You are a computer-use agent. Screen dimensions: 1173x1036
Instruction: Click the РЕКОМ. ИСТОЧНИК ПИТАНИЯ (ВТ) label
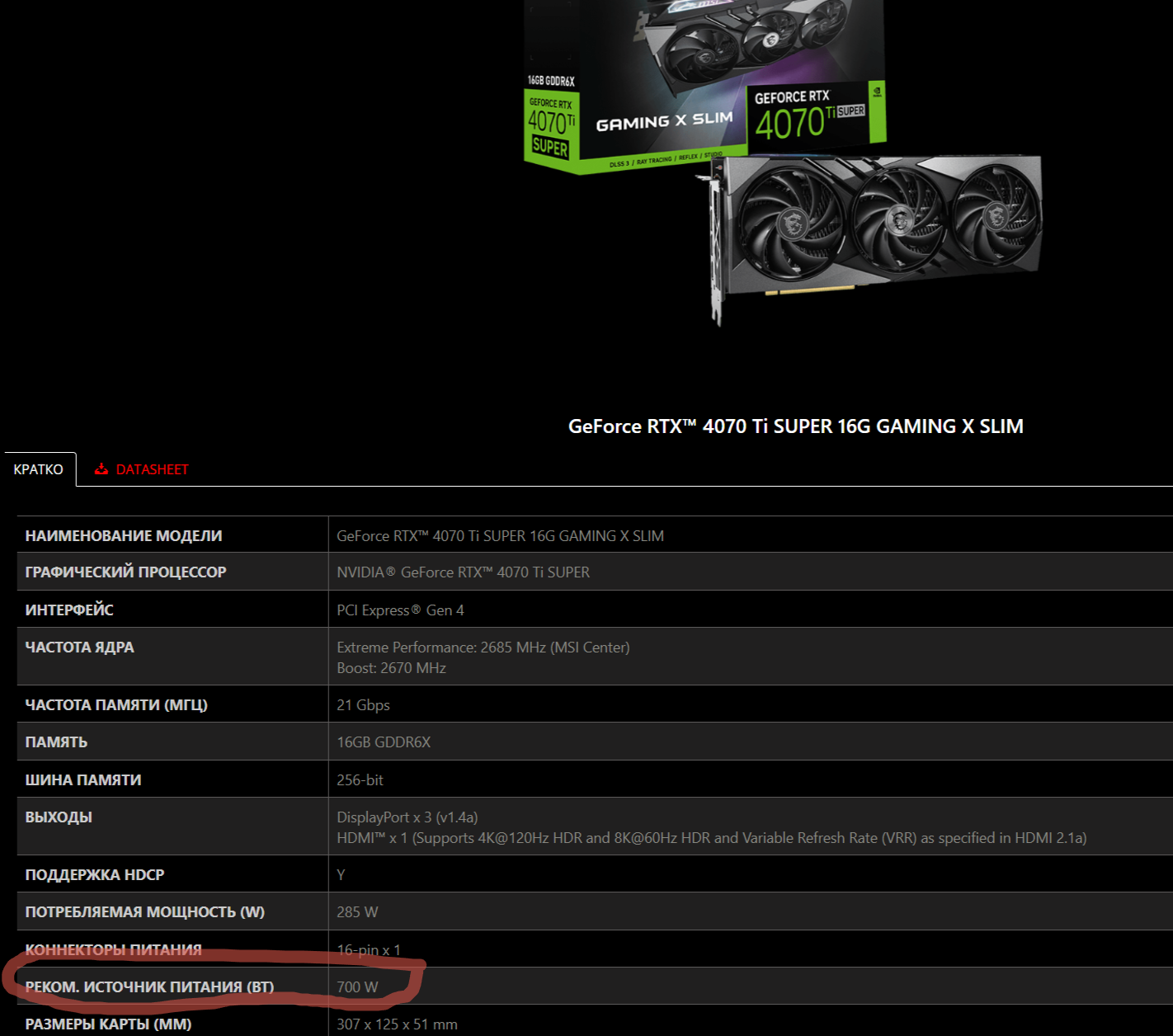pos(149,987)
